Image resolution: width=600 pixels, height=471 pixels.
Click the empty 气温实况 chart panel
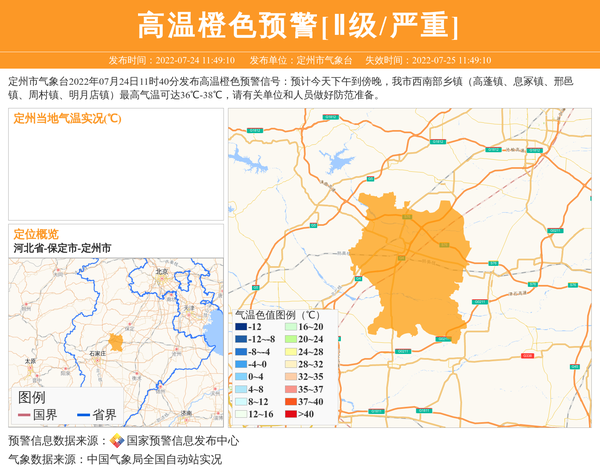pyautogui.click(x=116, y=165)
